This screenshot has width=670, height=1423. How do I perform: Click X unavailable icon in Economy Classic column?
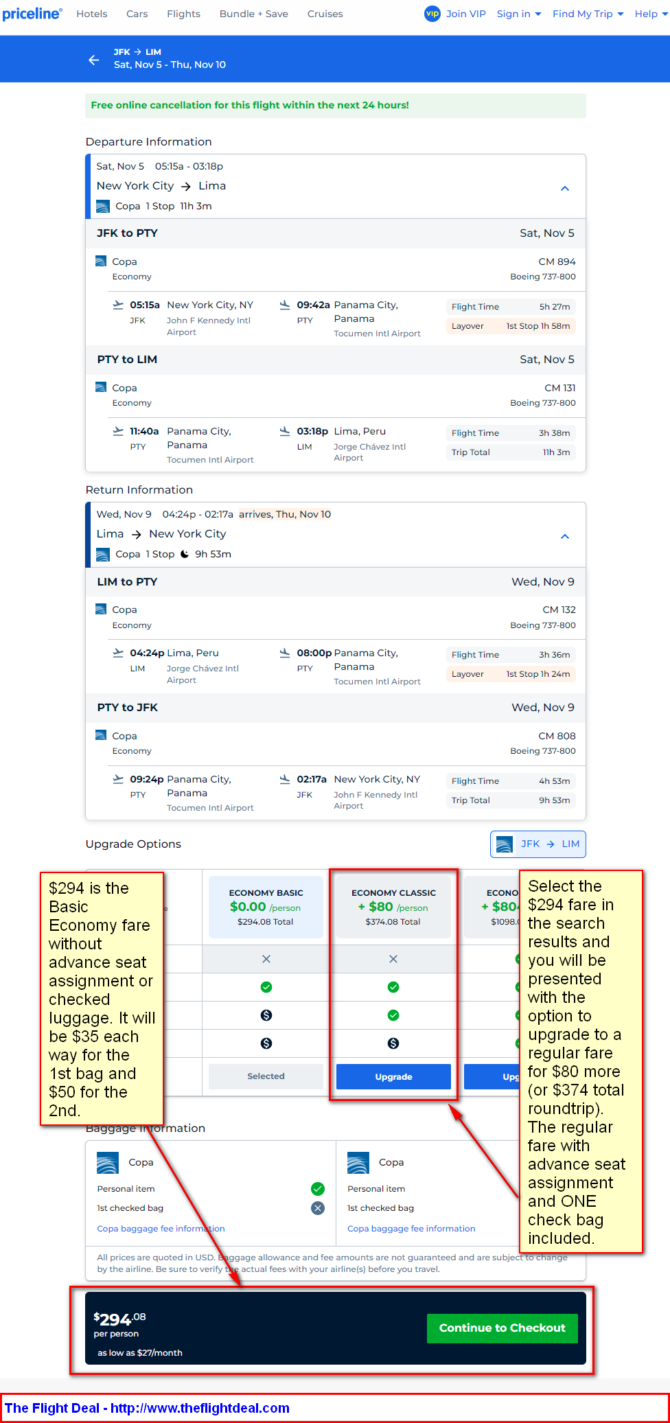tap(393, 959)
